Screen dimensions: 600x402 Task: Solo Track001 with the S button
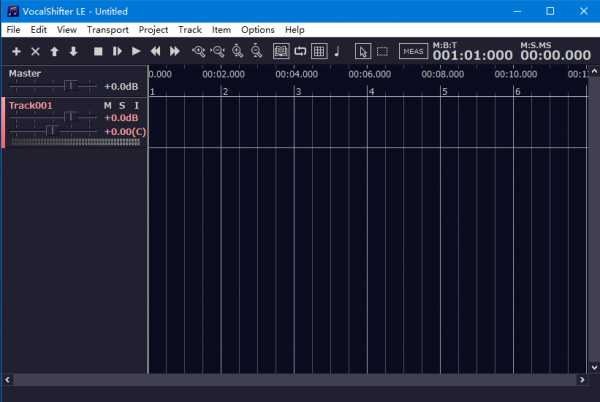pos(122,106)
